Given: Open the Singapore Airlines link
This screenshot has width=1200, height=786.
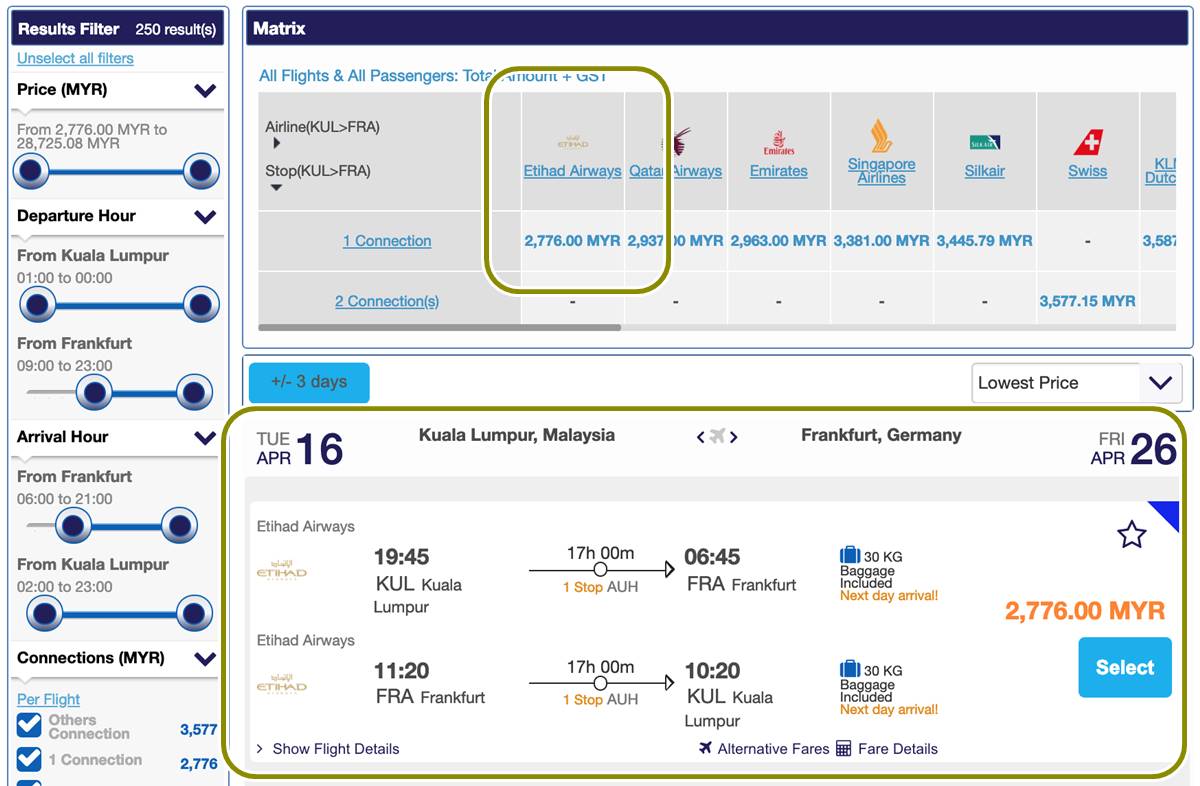Looking at the screenshot, I should (882, 171).
